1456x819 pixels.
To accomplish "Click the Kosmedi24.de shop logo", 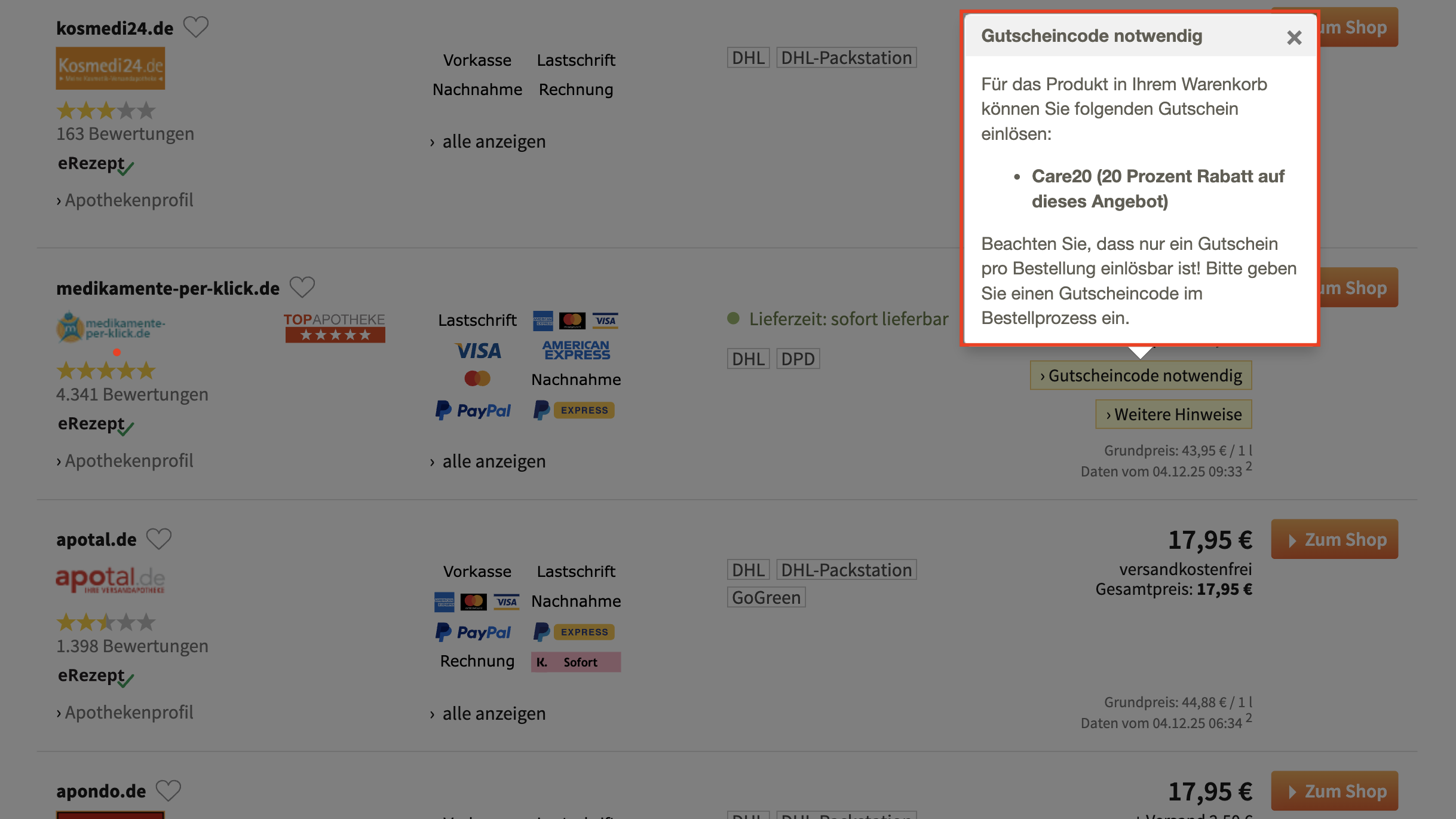I will click(111, 68).
